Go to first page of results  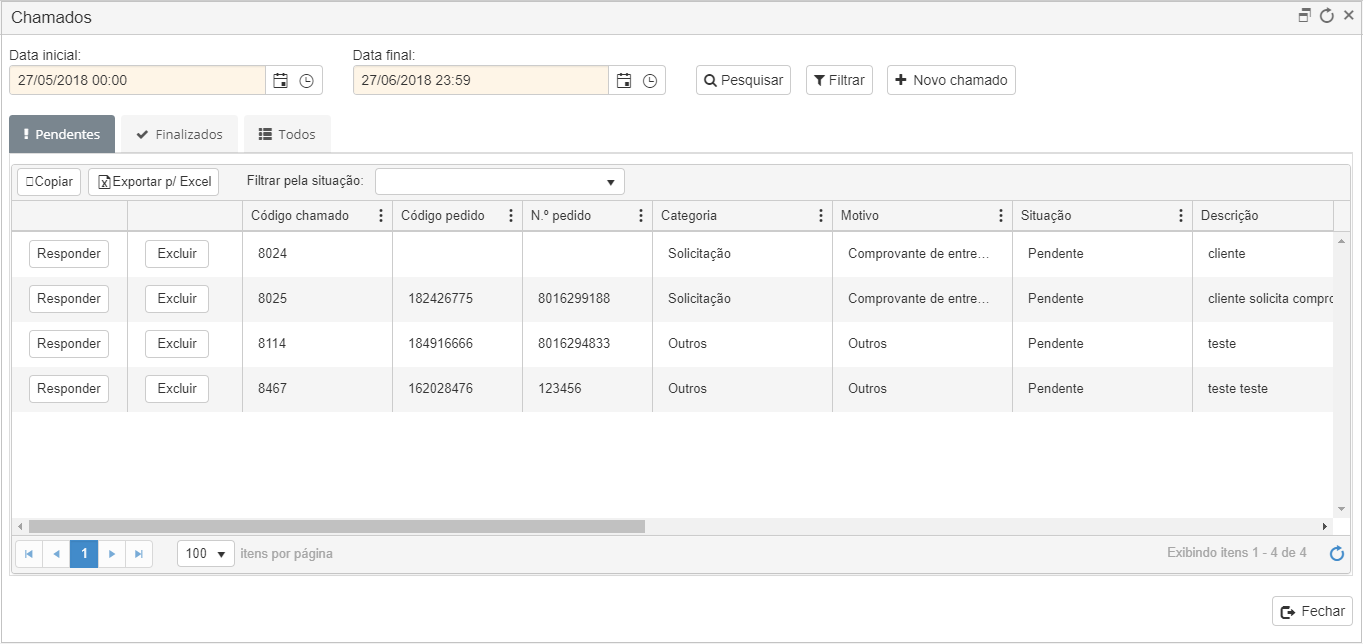pos(29,554)
